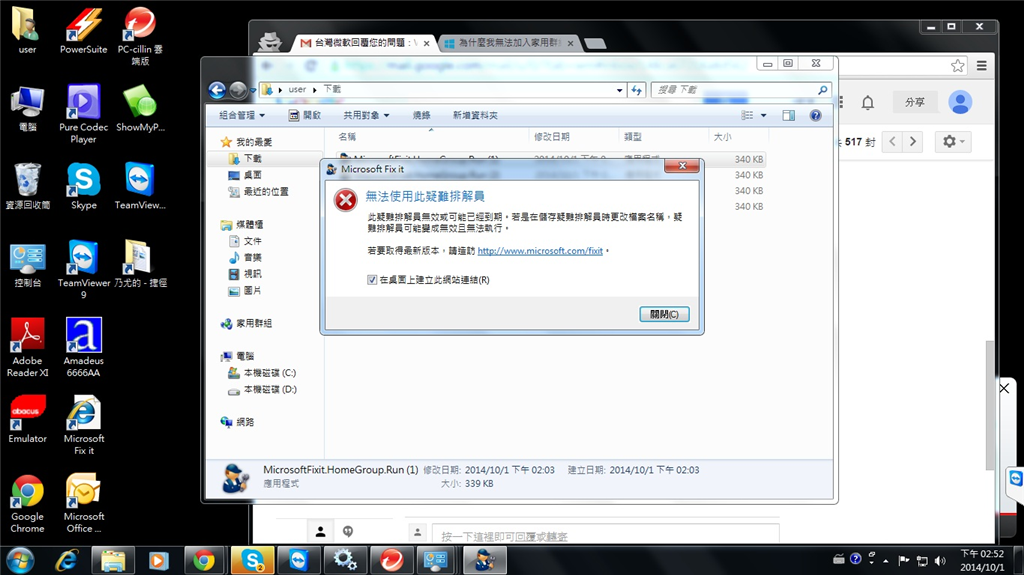Image resolution: width=1024 pixels, height=575 pixels.
Task: Open the Microsoft Office desktop shortcut
Action: click(84, 504)
